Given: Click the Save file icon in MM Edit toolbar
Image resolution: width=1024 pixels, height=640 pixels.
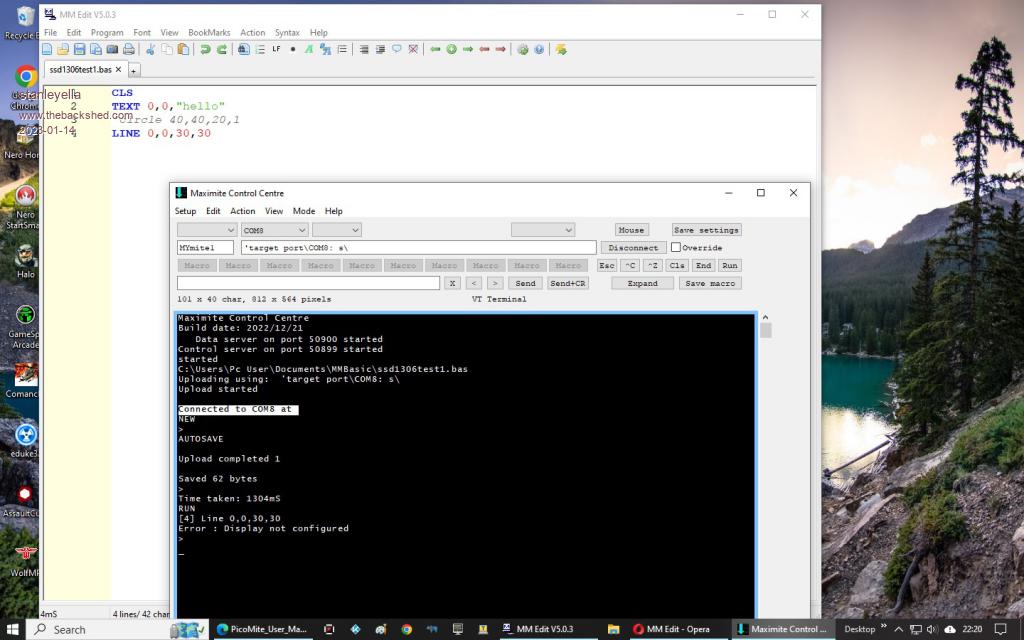Looking at the screenshot, I should coord(79,49).
